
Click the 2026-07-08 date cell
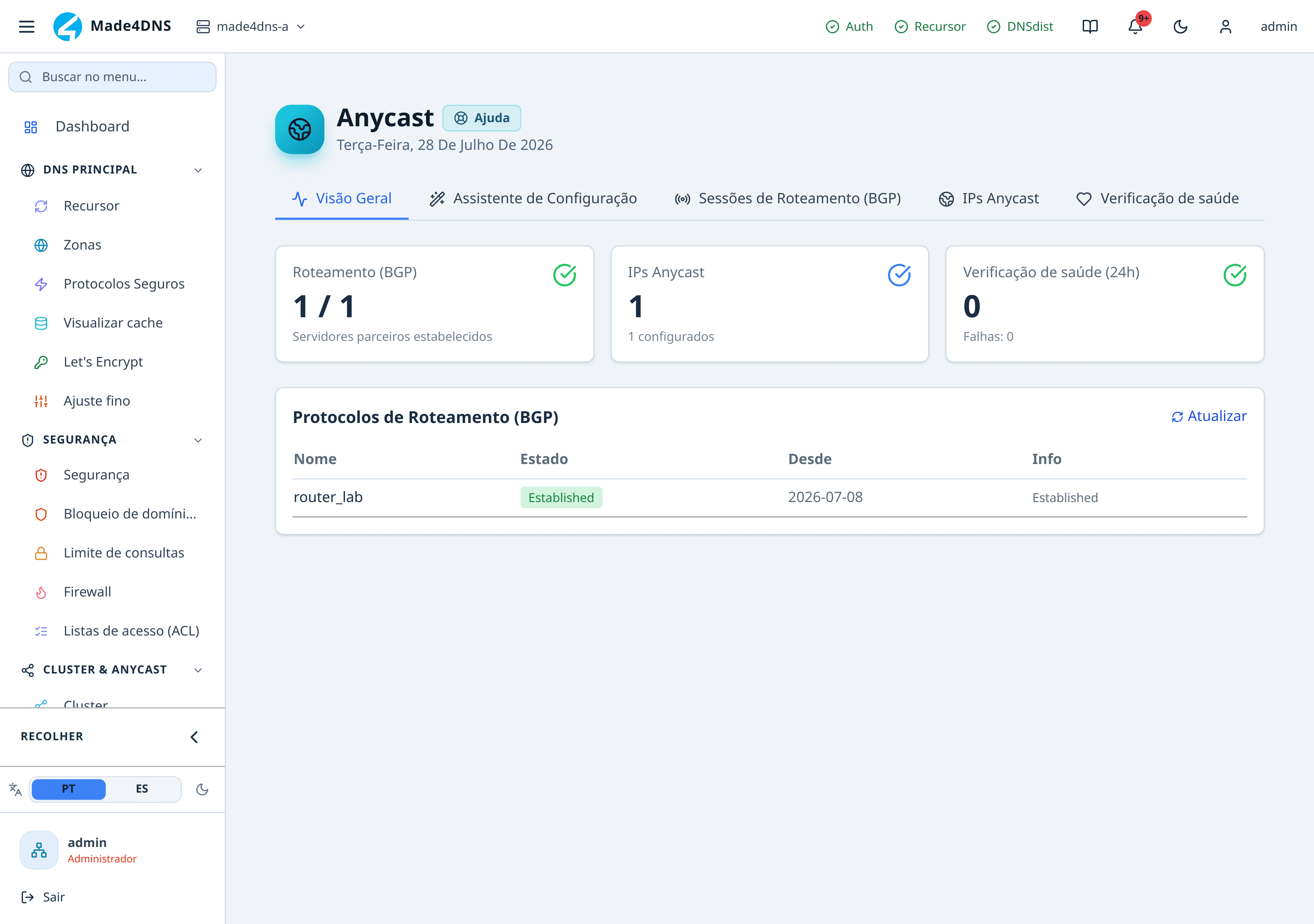825,497
